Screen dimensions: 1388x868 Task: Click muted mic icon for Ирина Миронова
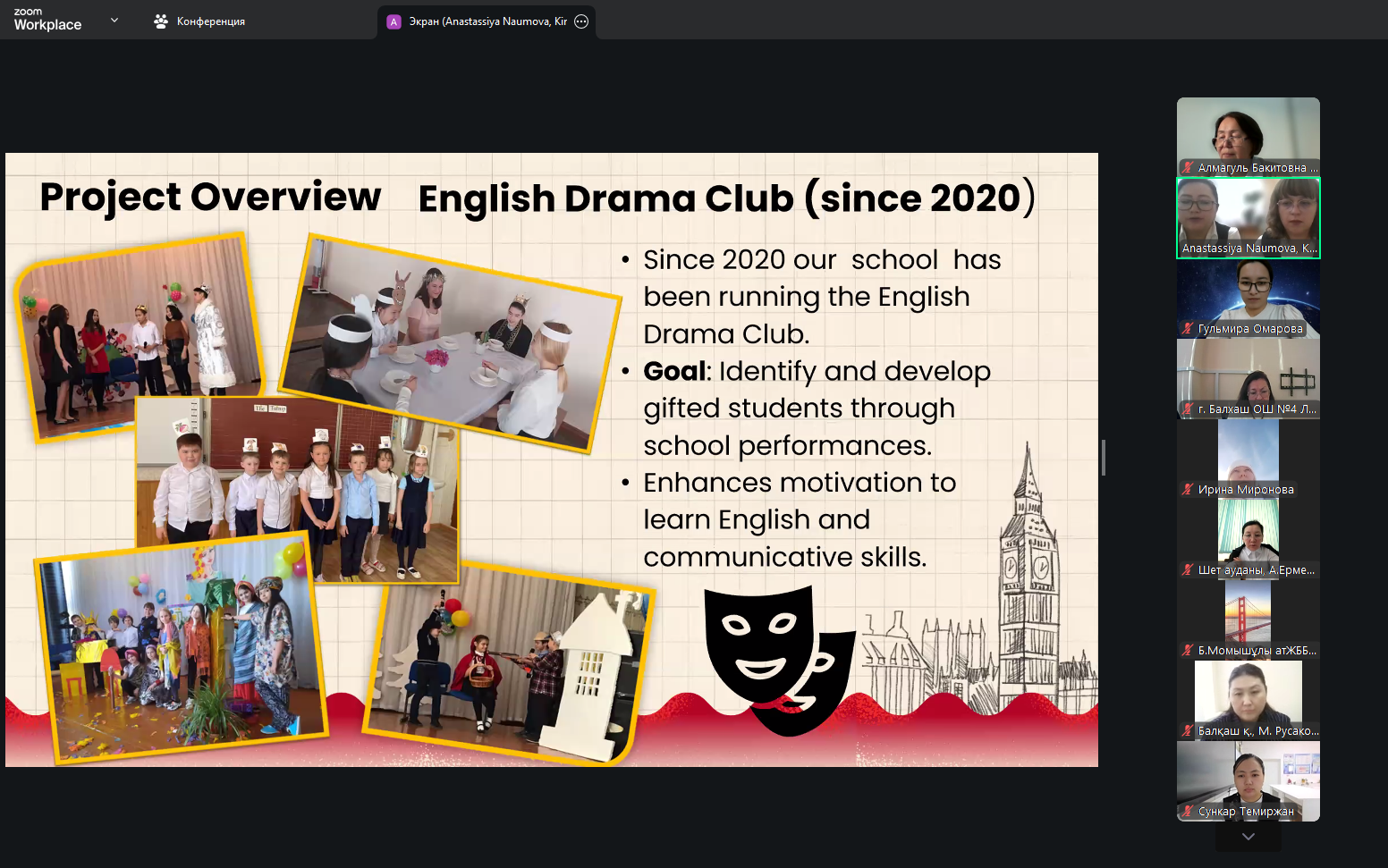[x=1188, y=490]
